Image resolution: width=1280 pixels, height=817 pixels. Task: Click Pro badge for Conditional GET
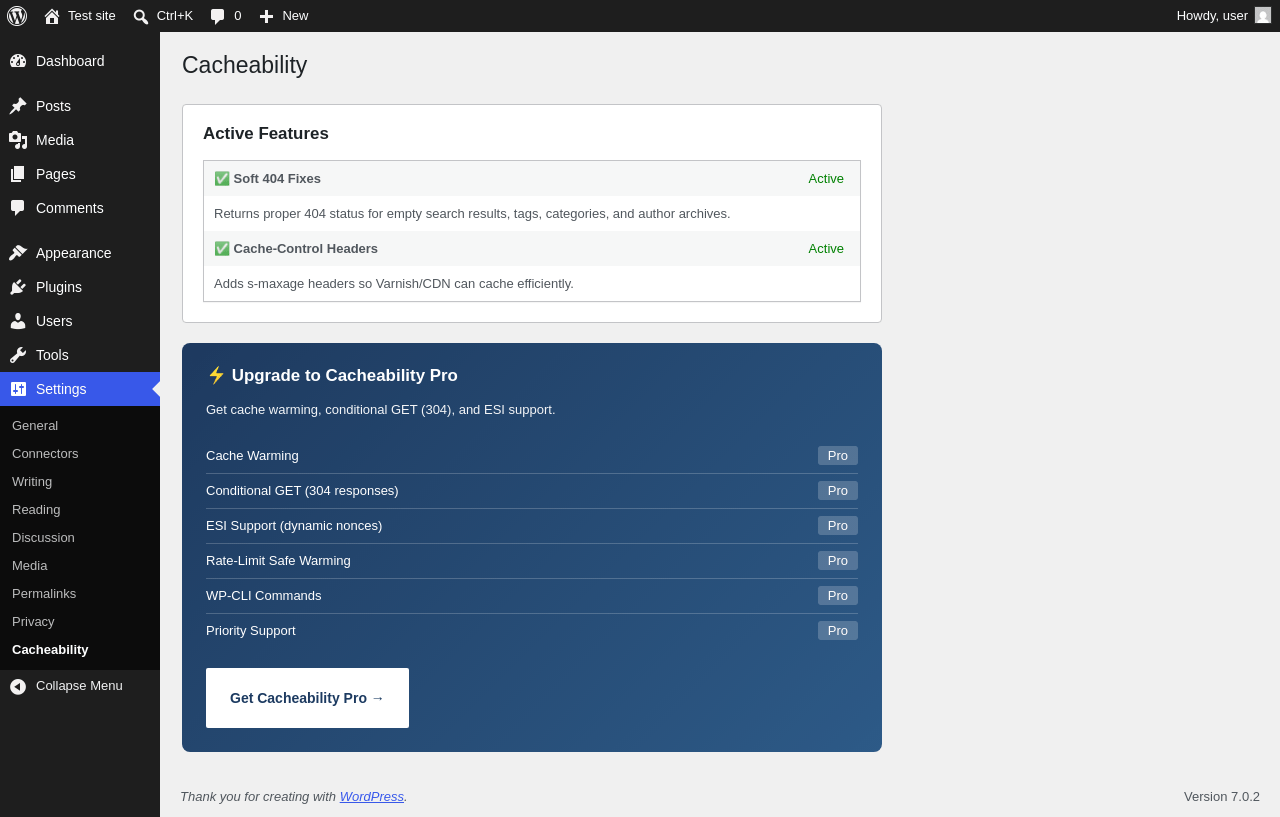(x=838, y=491)
